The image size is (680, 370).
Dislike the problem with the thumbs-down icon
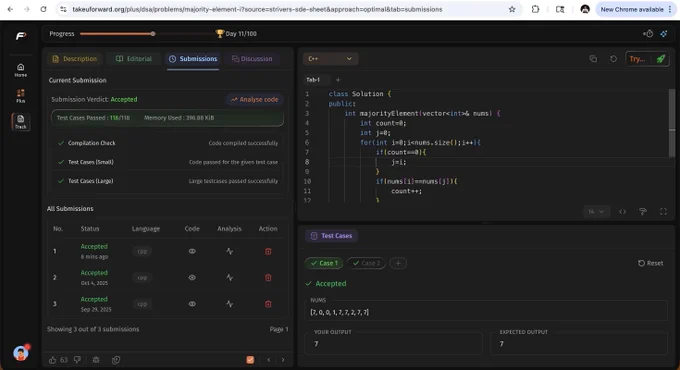pyautogui.click(x=77, y=360)
